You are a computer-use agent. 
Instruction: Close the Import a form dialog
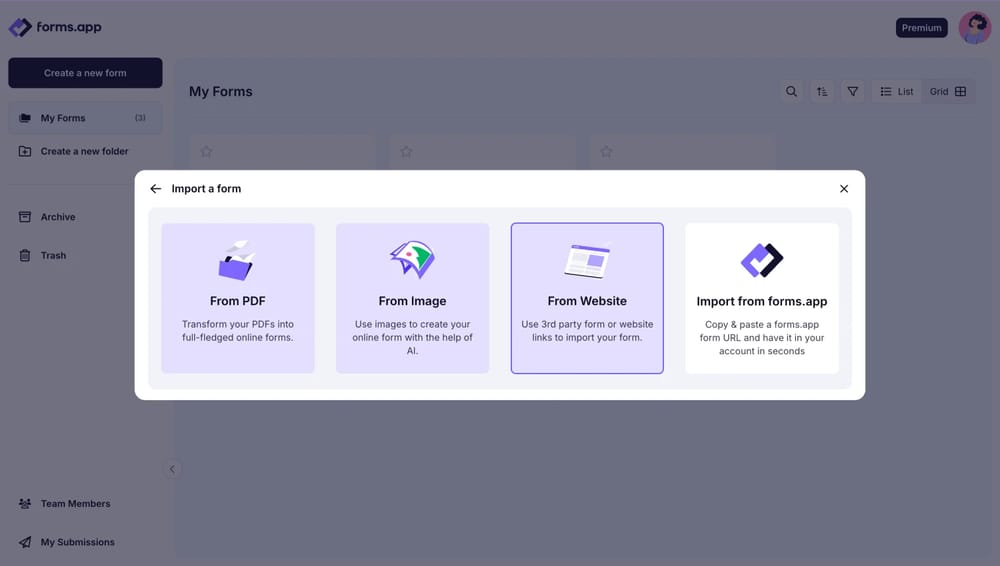844,189
